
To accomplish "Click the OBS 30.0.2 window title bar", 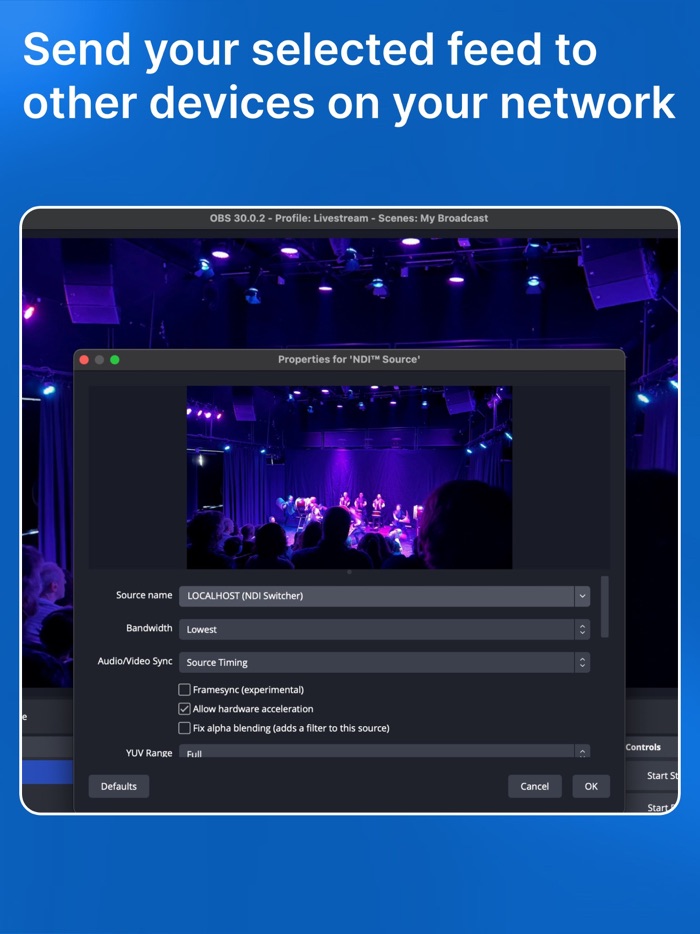I will pos(349,218).
